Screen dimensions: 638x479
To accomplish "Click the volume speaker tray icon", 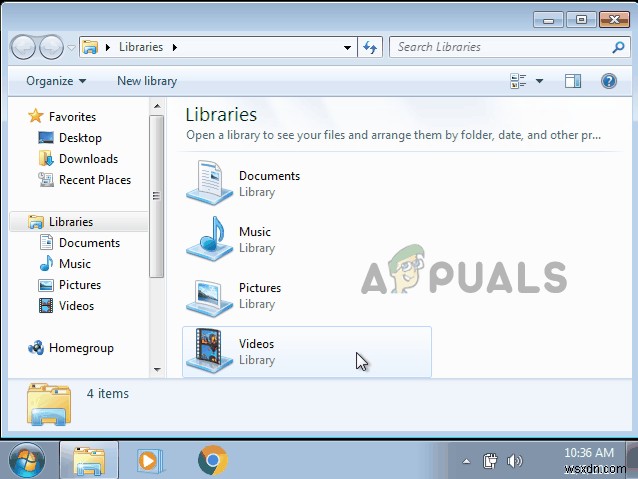I will (x=514, y=461).
